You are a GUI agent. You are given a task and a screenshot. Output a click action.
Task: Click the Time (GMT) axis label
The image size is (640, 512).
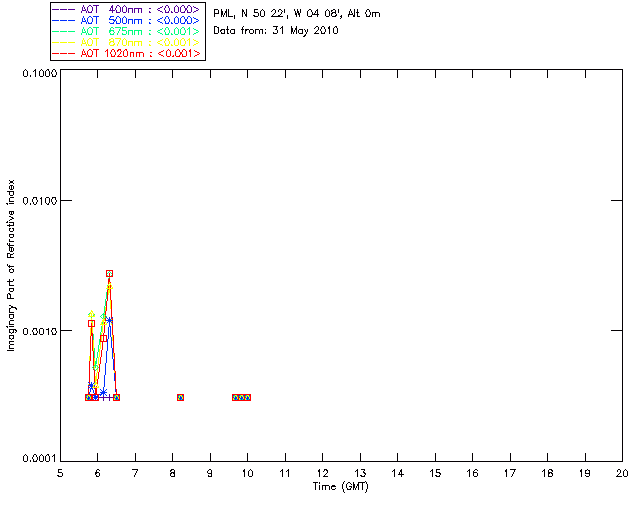(340, 487)
